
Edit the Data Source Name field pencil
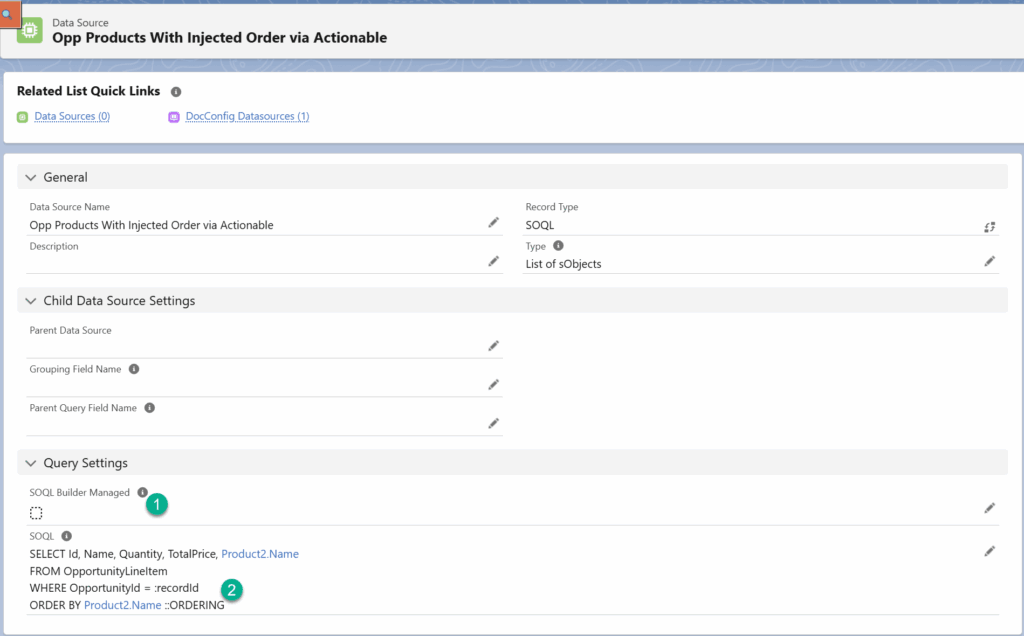[493, 222]
